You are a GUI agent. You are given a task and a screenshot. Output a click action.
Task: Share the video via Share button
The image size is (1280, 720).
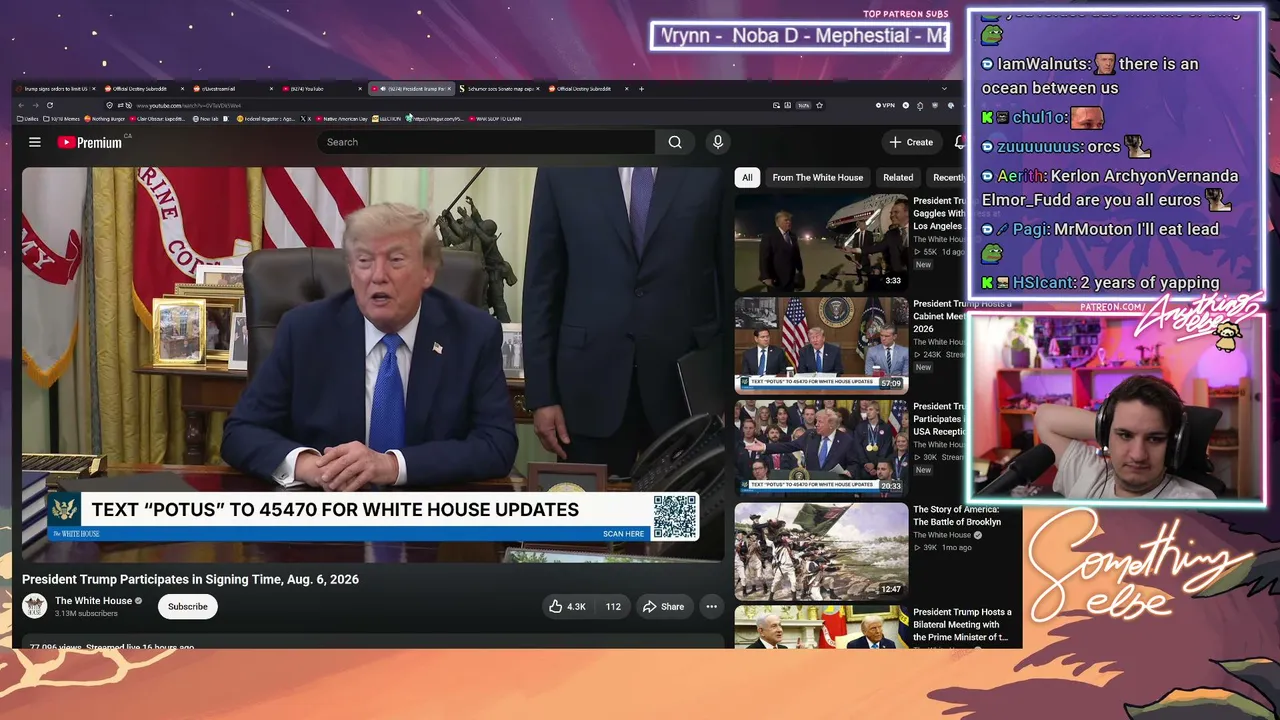tap(664, 607)
